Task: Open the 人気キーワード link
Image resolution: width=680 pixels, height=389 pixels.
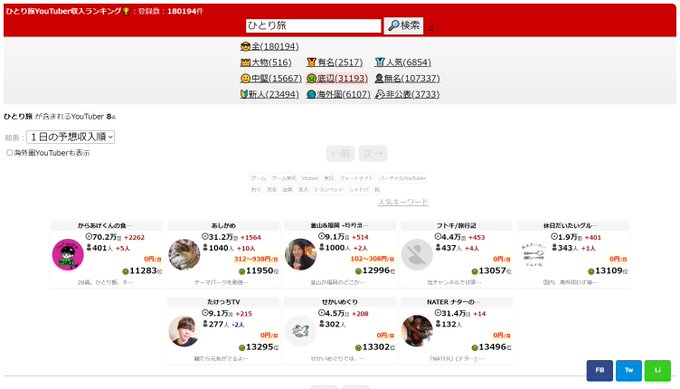Action: click(x=403, y=202)
